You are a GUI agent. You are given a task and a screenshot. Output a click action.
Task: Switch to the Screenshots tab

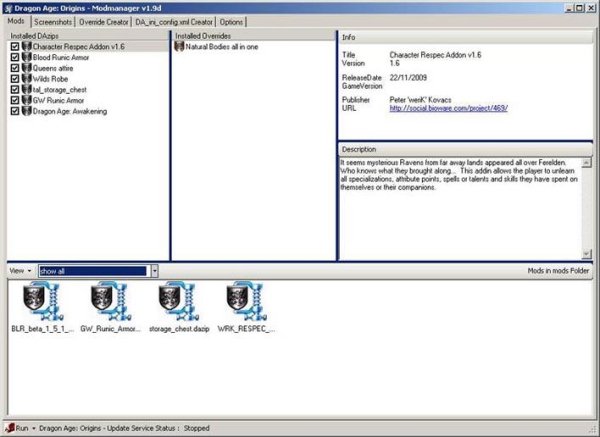(53, 22)
